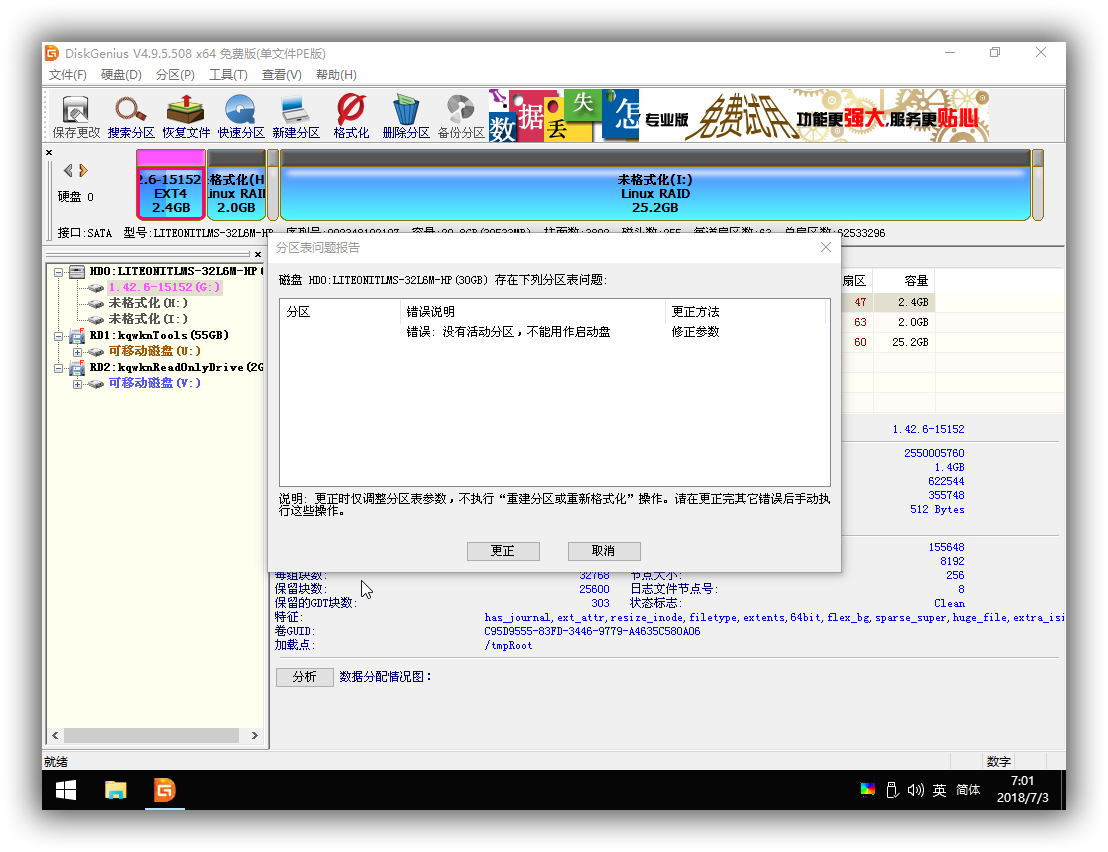Collapse the RD1 kqwknTools disk node
Screen dimensions: 1108x852
(59, 336)
